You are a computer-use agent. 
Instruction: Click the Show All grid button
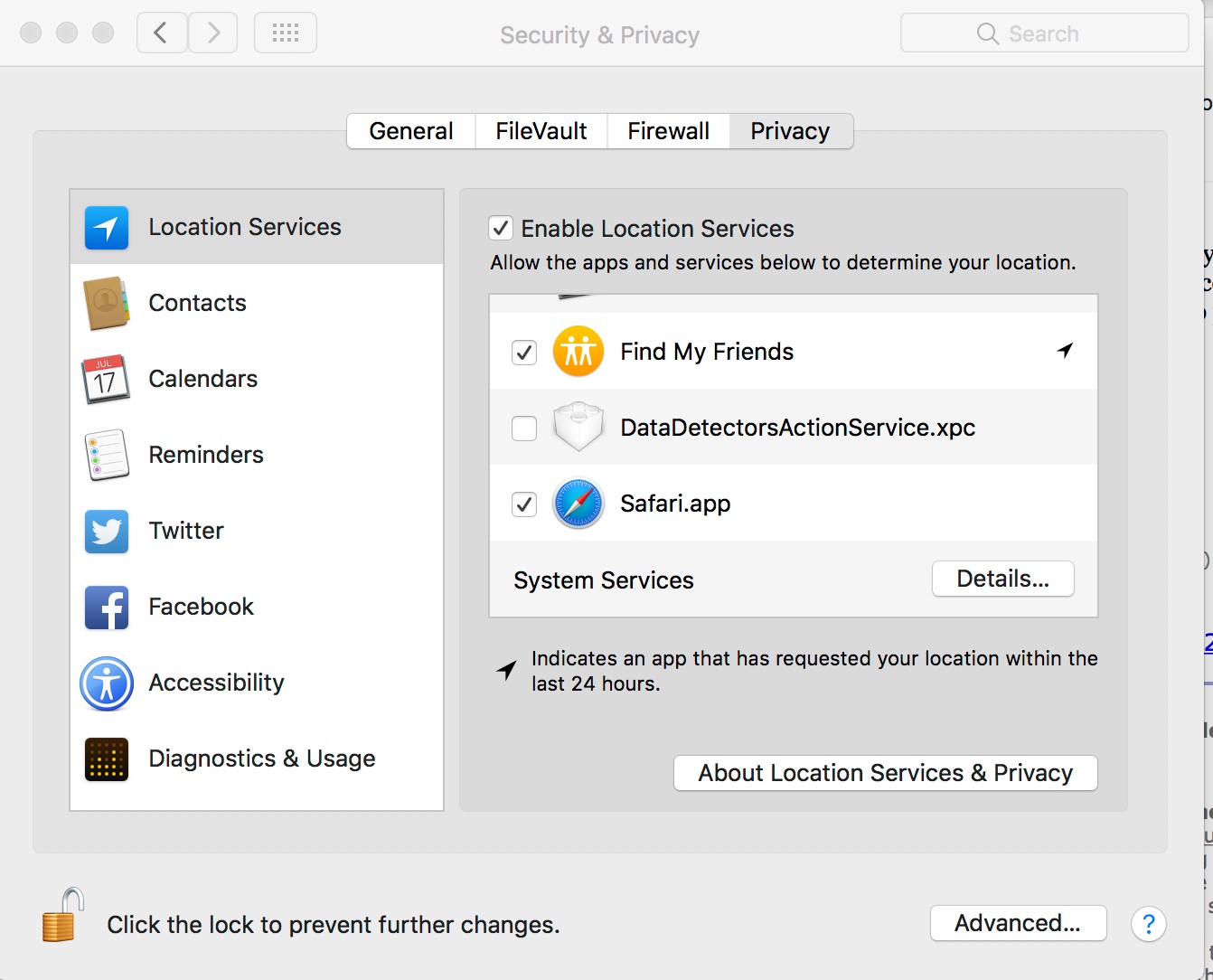click(x=286, y=33)
